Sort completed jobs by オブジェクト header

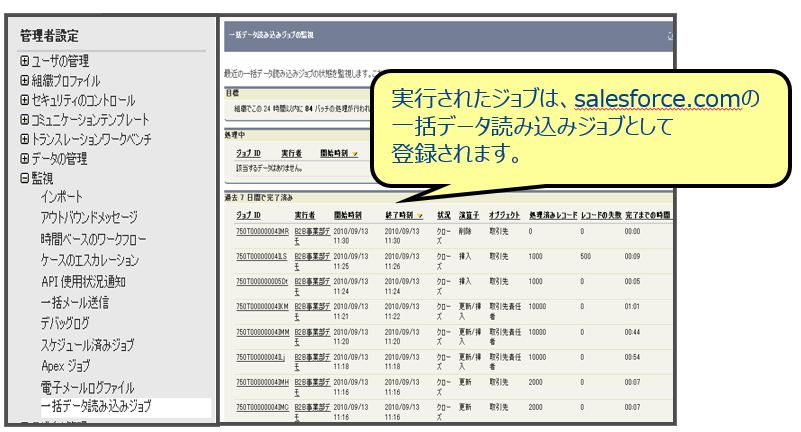click(504, 215)
